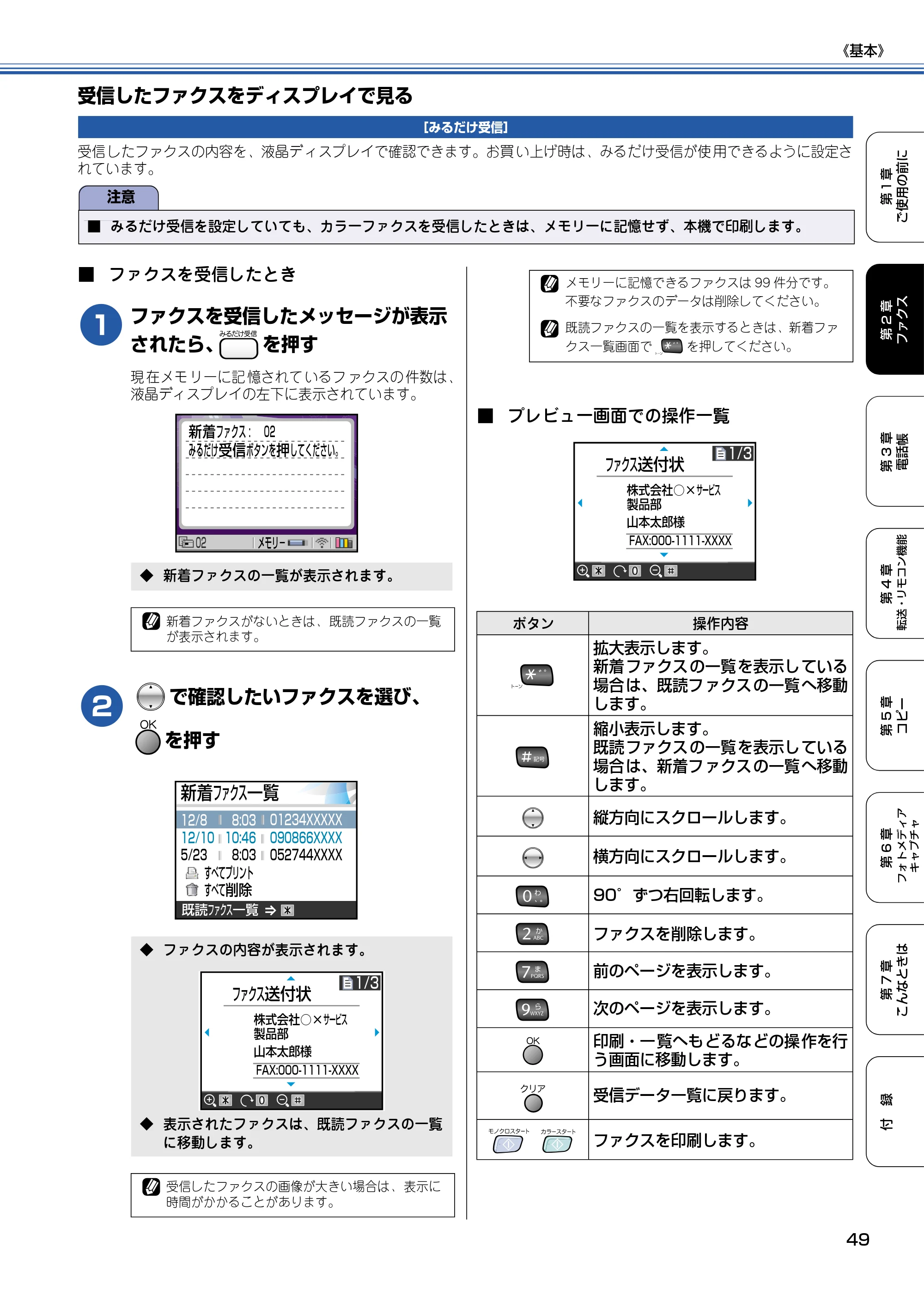Click the 0 key icon for rotation

532,896
